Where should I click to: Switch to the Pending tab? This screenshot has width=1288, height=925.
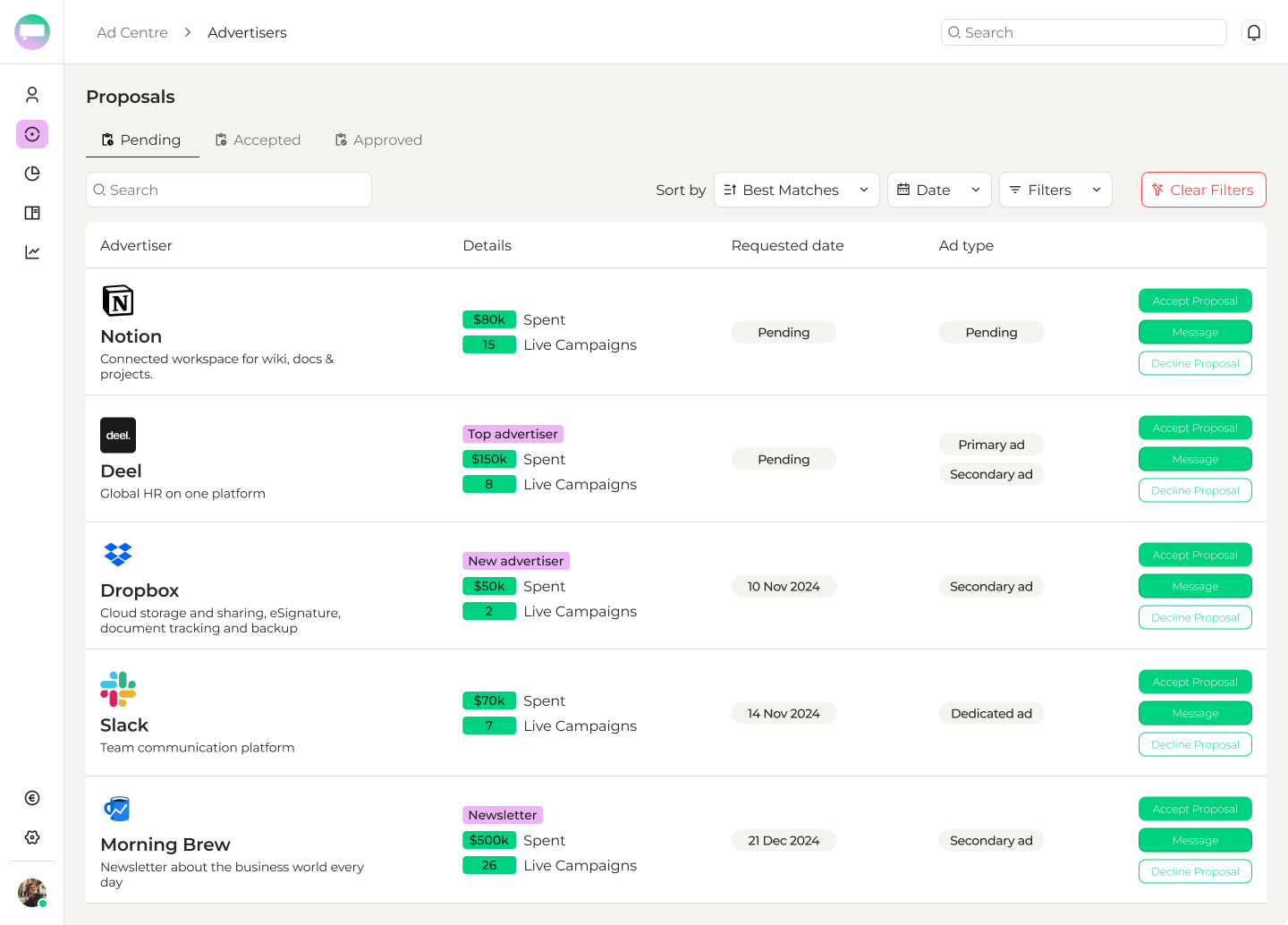(142, 140)
